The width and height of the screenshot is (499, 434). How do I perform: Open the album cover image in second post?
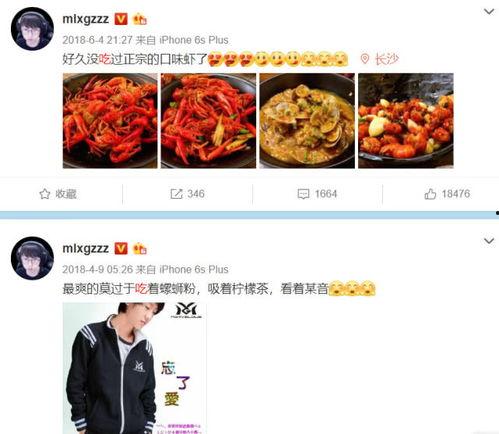[135, 368]
